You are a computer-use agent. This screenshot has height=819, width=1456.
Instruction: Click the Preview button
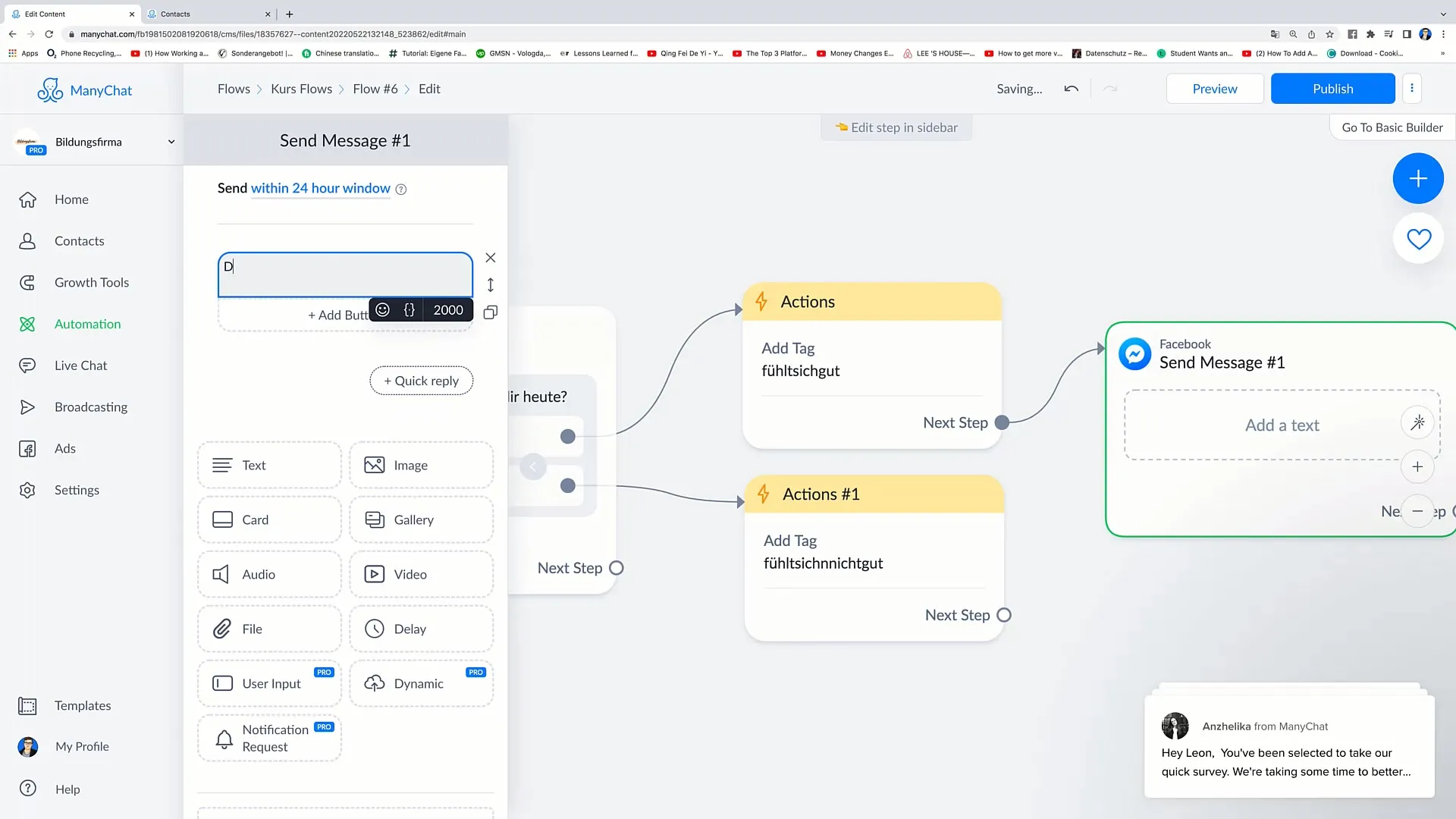tap(1214, 89)
